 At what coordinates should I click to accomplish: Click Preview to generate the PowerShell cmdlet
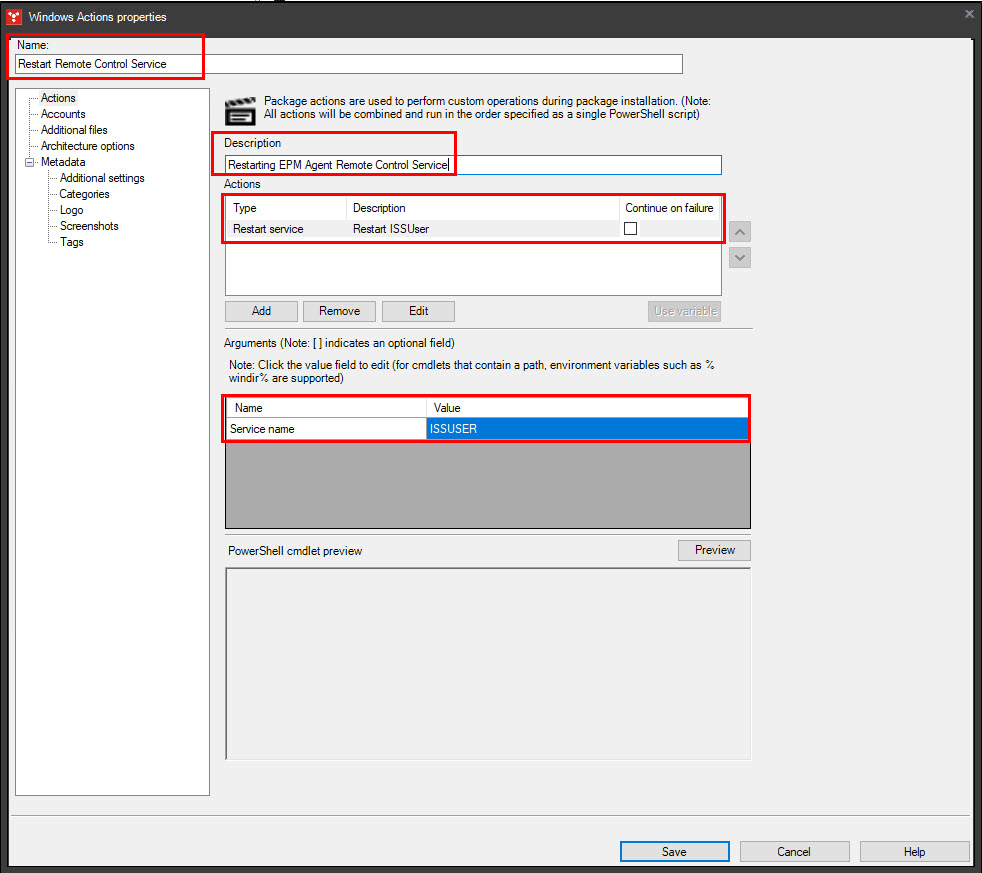713,549
